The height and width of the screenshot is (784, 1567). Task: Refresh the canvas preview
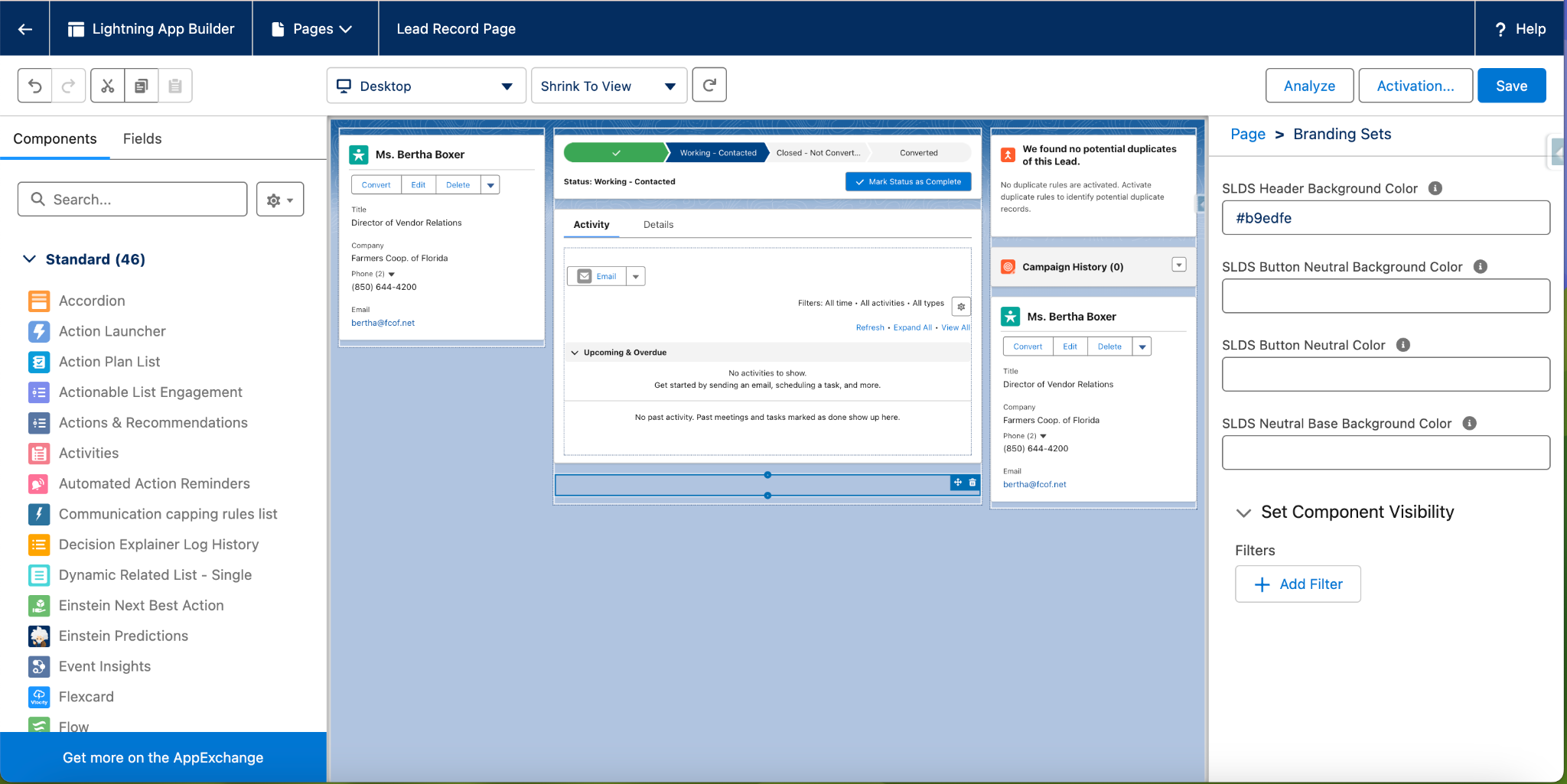pos(709,85)
